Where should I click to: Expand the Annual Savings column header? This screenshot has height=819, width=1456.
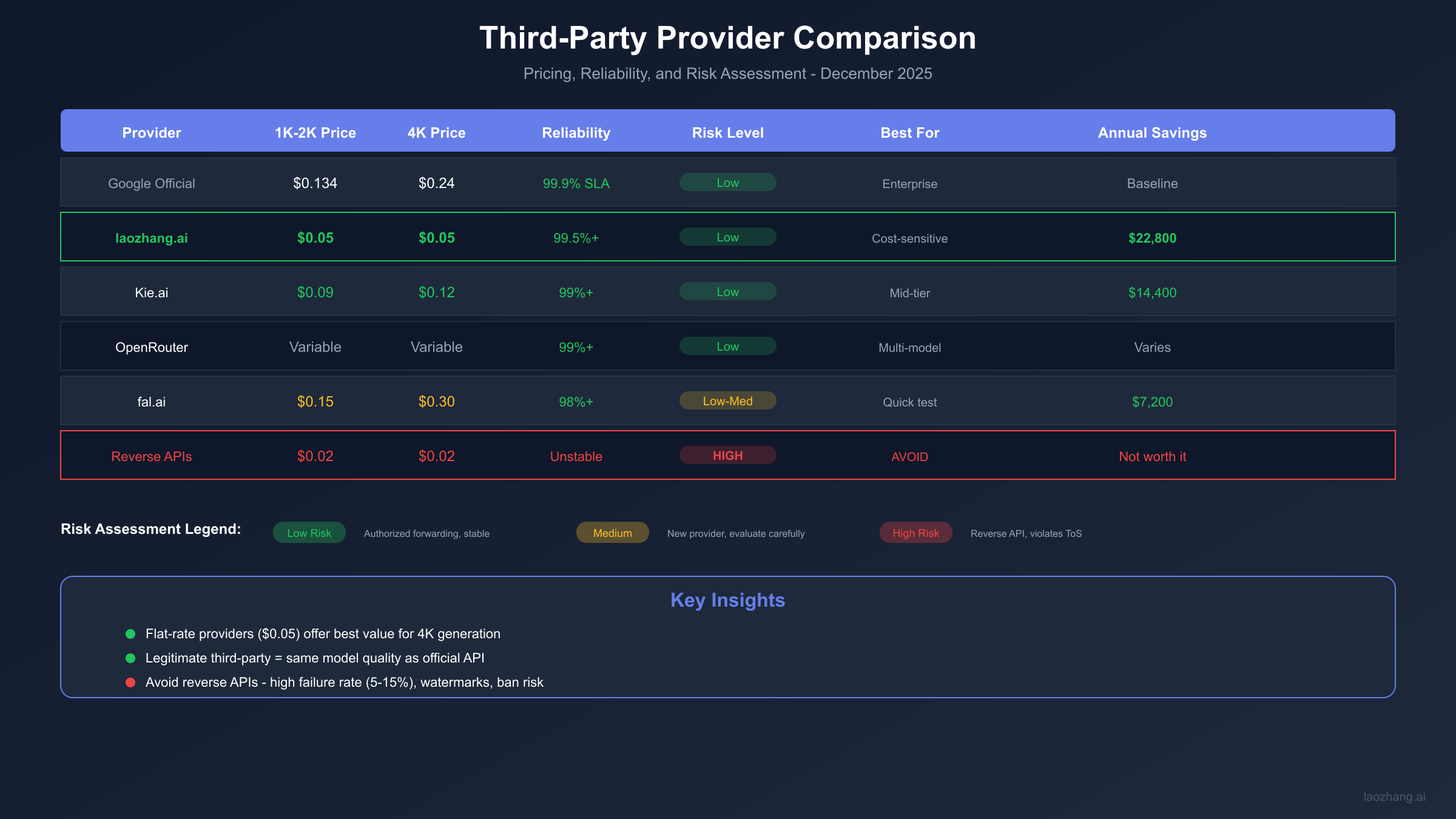(1151, 132)
